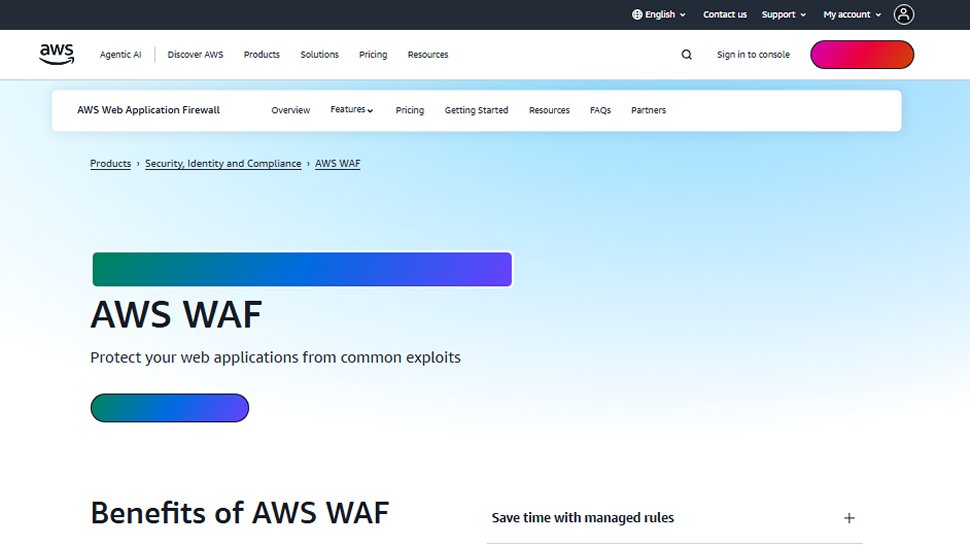The height and width of the screenshot is (545, 970).
Task: Click Contact us link
Action: pyautogui.click(x=724, y=14)
